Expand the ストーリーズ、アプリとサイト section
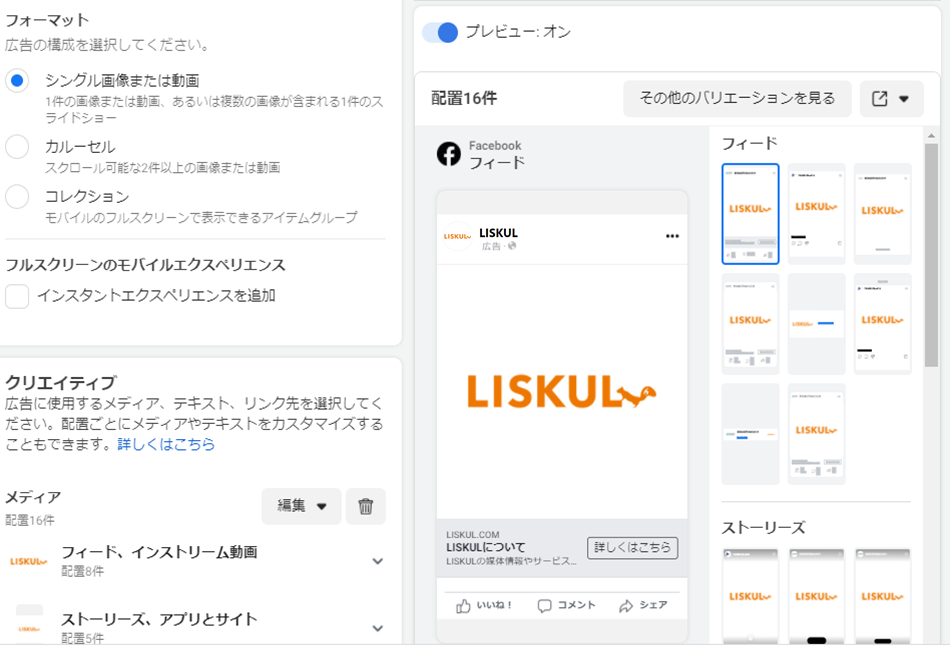Screen dimensions: 950x647 click(x=377, y=626)
